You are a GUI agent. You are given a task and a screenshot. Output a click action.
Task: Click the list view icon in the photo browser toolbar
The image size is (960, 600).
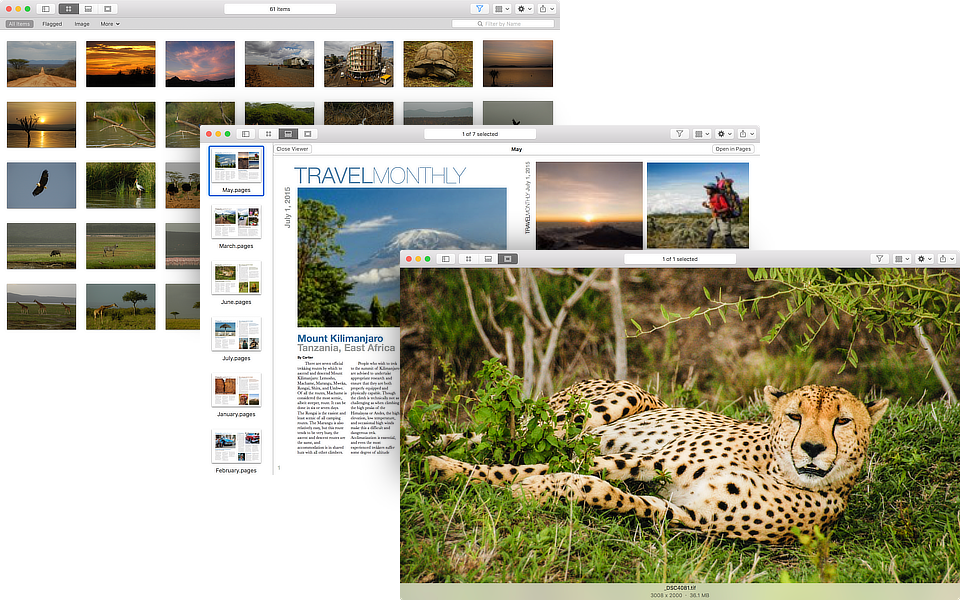click(x=88, y=8)
